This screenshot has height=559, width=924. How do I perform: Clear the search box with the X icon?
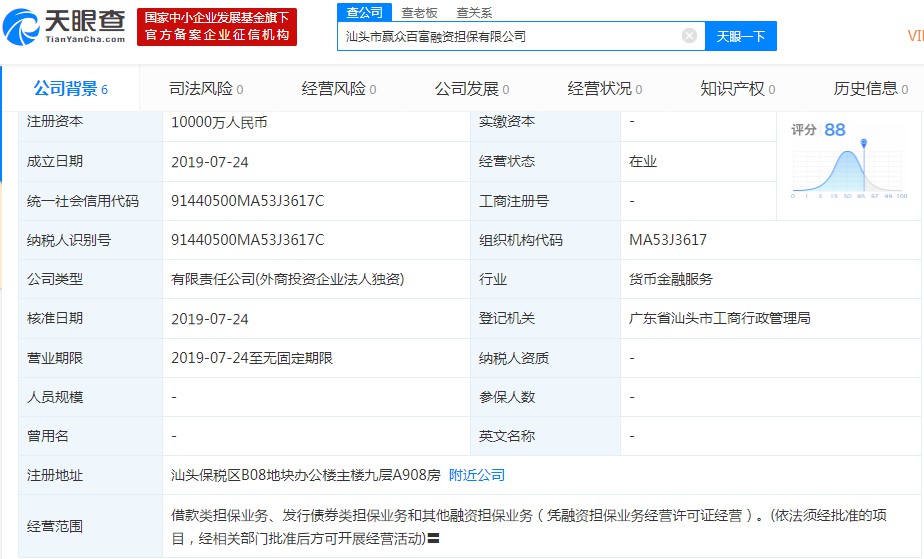click(x=689, y=36)
